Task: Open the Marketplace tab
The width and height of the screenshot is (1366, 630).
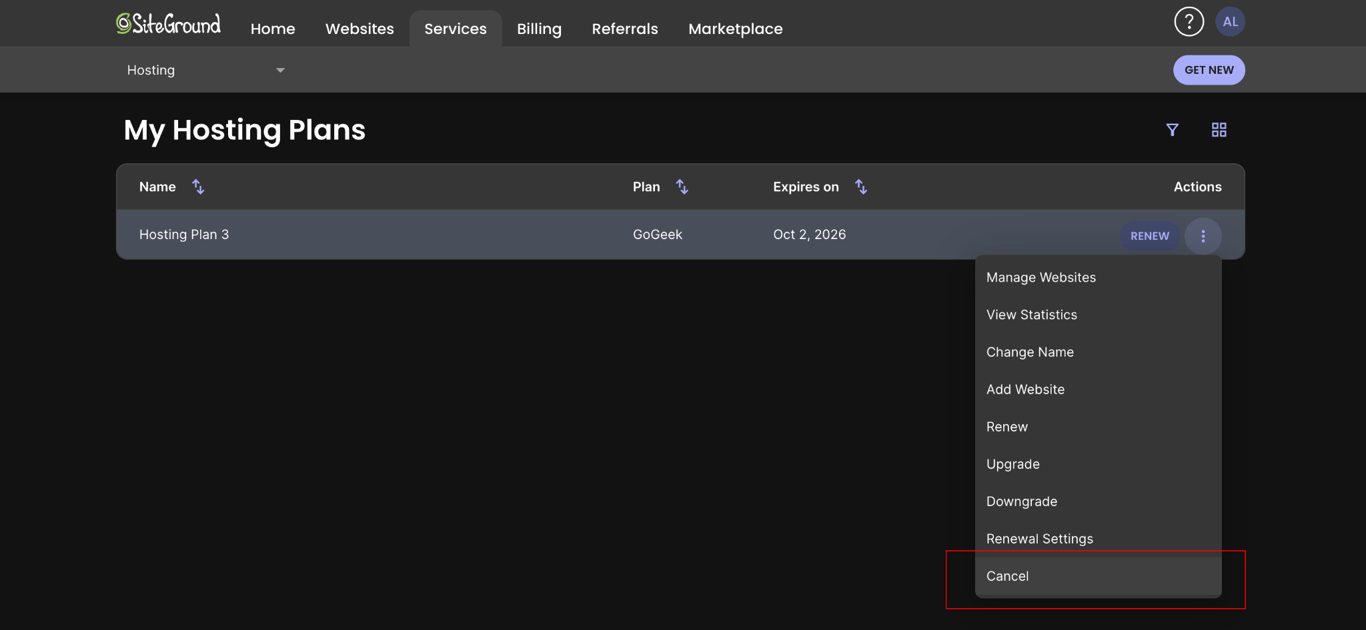Action: (x=735, y=29)
